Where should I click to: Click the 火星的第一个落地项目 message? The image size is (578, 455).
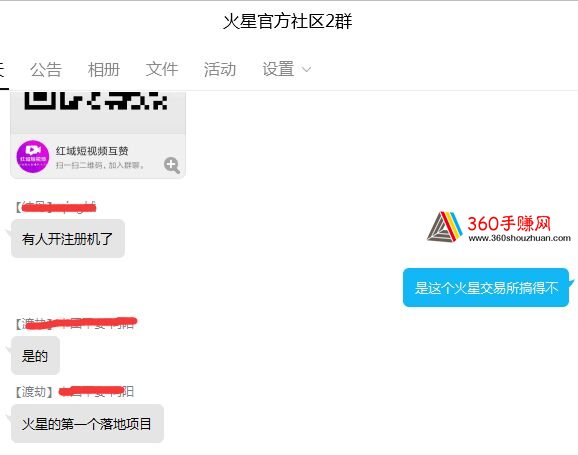[87, 424]
